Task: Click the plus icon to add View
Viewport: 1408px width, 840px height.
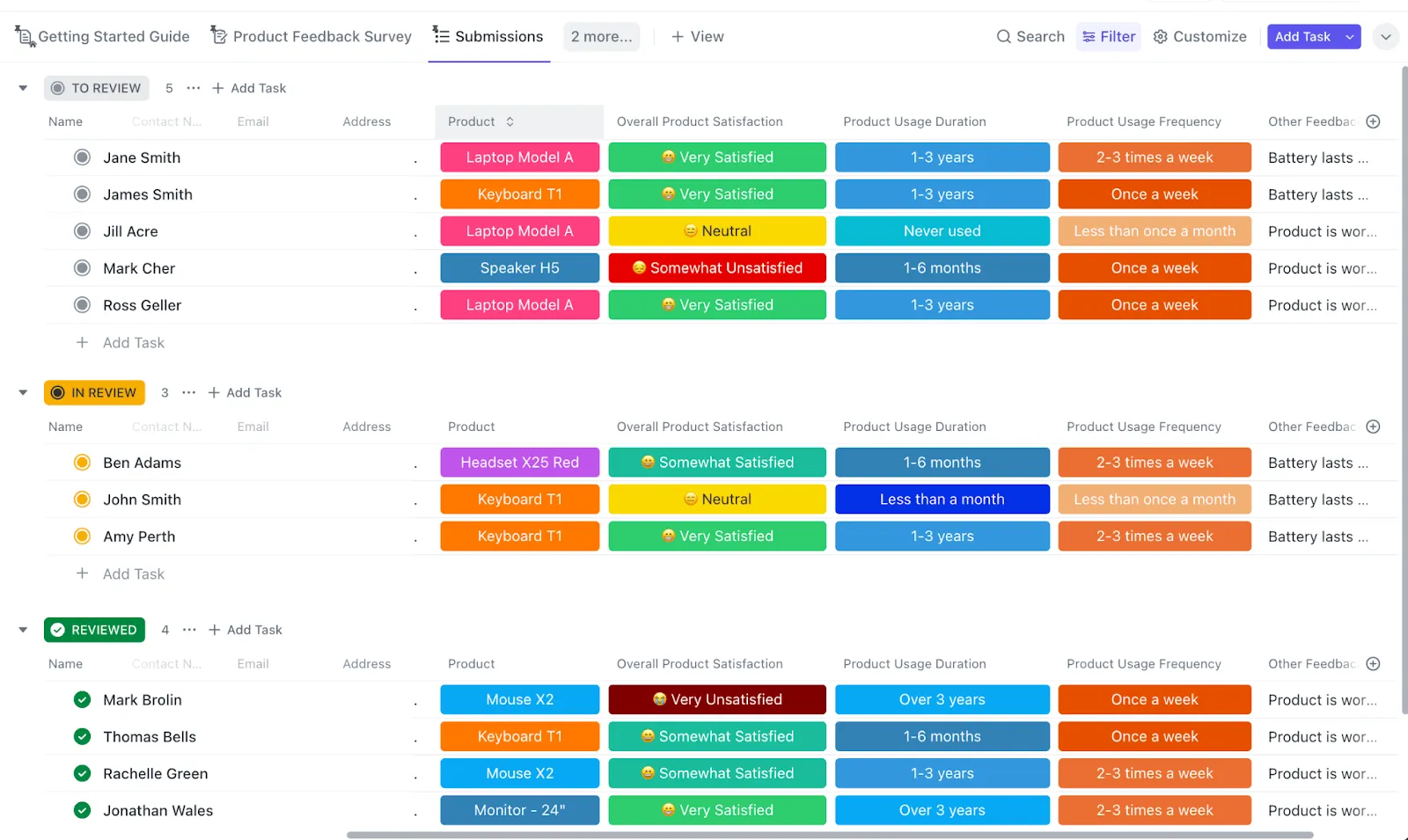Action: click(678, 37)
